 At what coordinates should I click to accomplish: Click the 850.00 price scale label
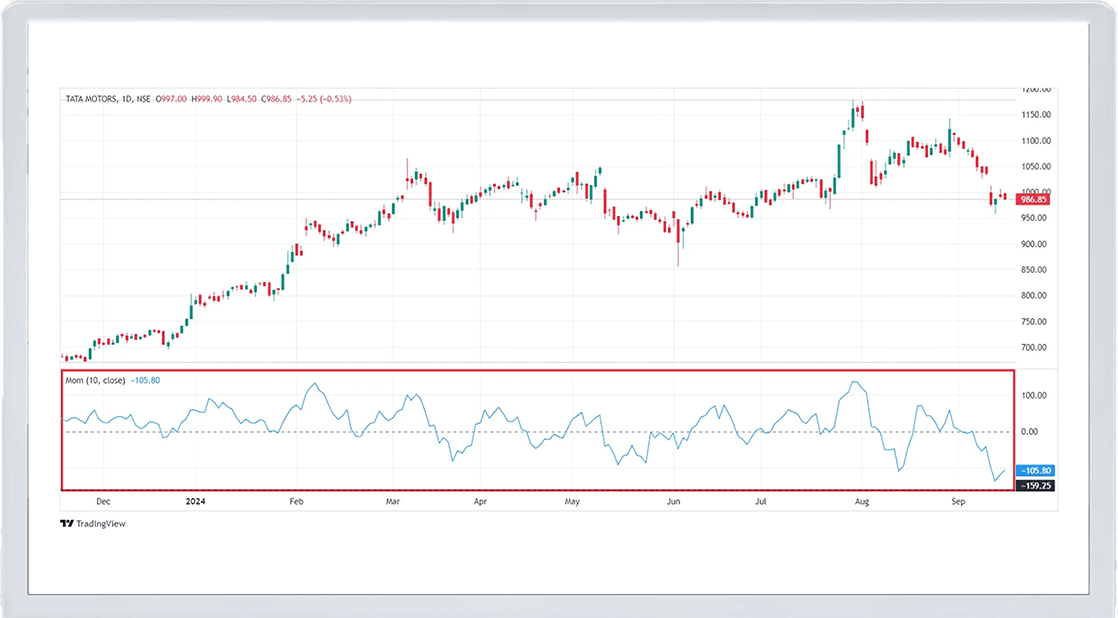[1034, 270]
